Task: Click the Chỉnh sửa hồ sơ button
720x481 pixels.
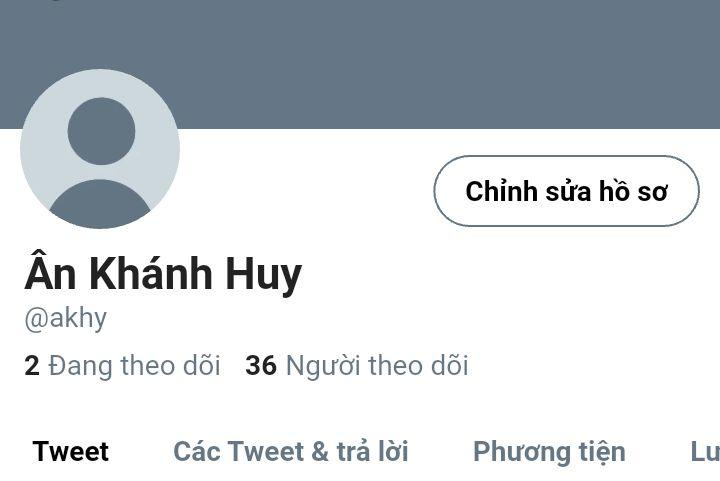Action: click(x=566, y=191)
